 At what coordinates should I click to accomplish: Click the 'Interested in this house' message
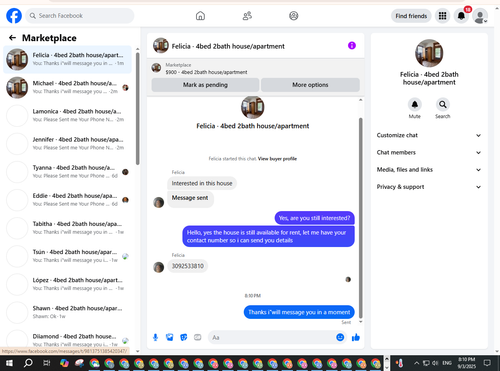coord(202,183)
